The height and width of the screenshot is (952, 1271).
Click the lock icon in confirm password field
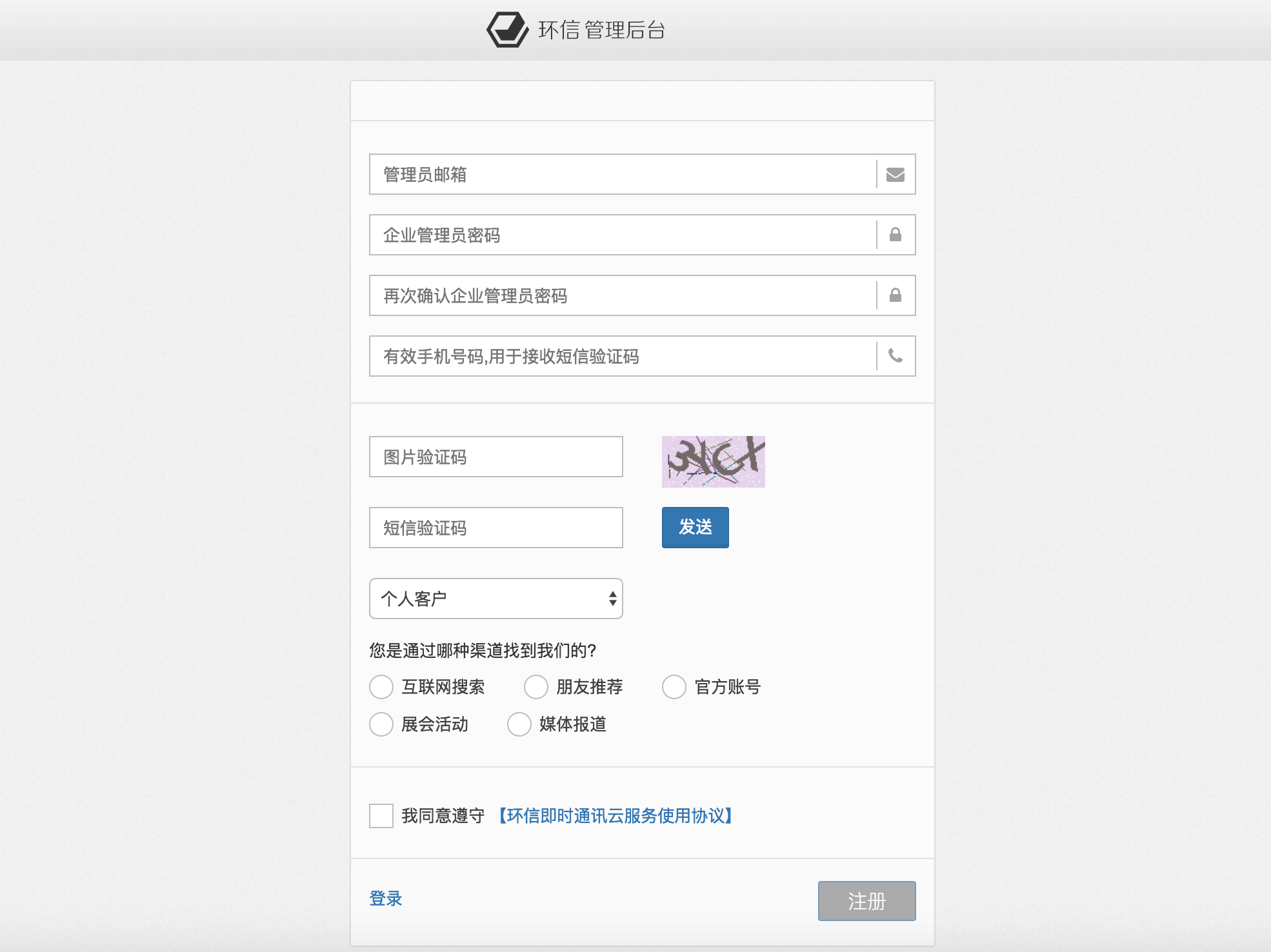pyautogui.click(x=896, y=295)
